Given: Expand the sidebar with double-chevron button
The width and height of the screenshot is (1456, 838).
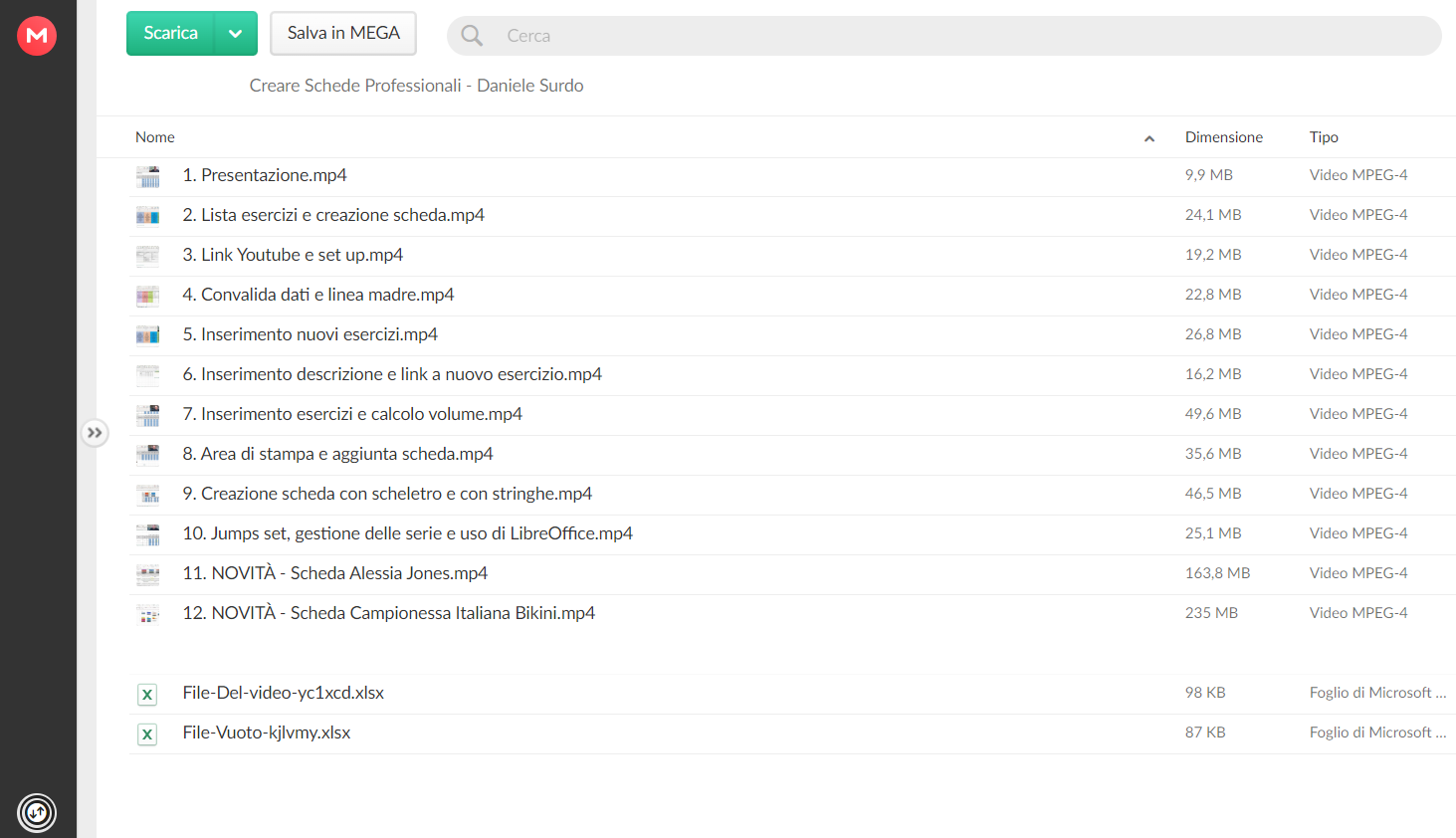Looking at the screenshot, I should 95,433.
